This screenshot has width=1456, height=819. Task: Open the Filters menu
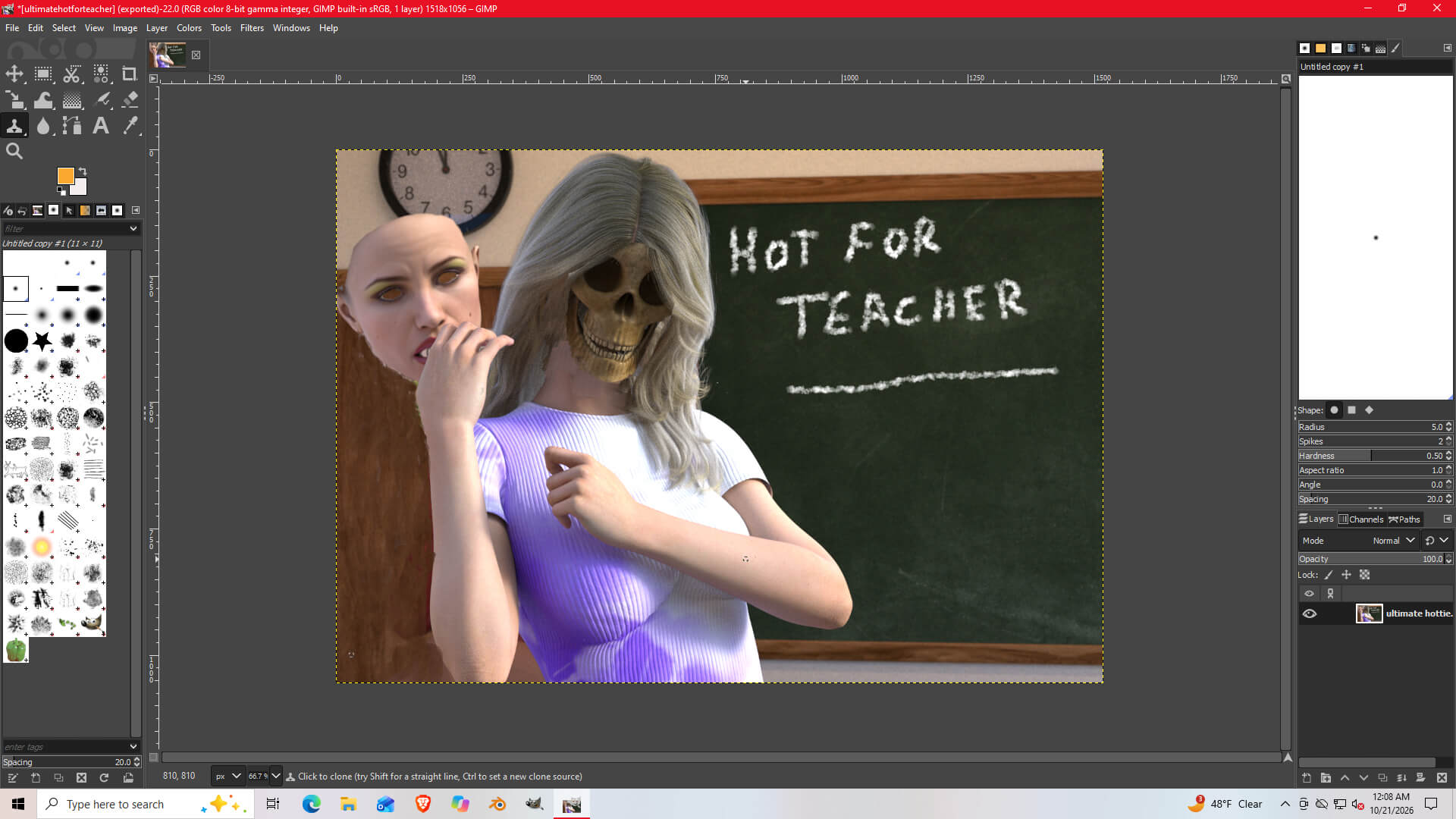[x=252, y=28]
